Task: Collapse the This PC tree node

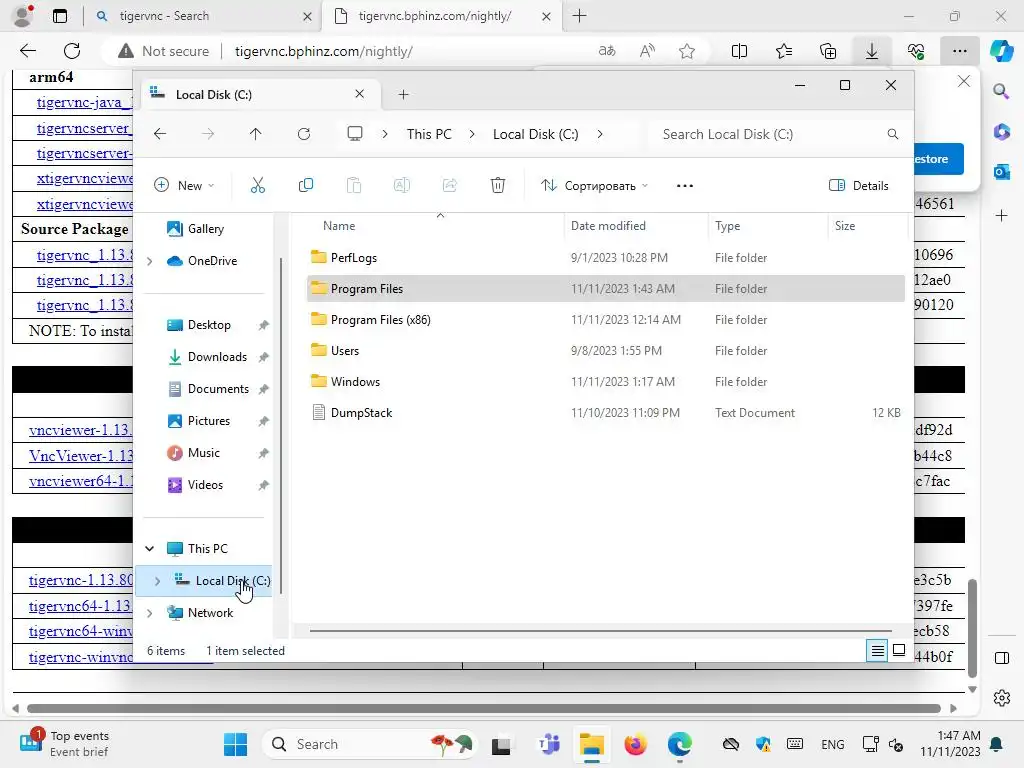Action: click(150, 549)
